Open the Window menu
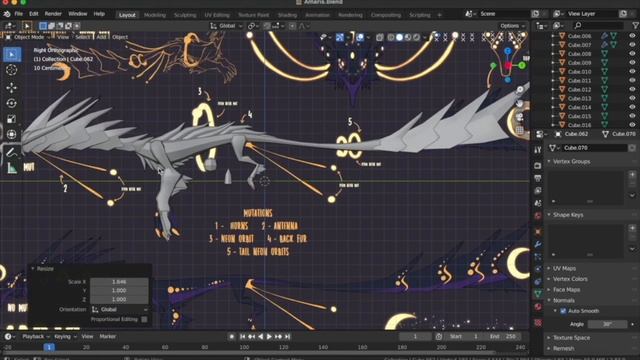640x360 pixels. coord(78,14)
